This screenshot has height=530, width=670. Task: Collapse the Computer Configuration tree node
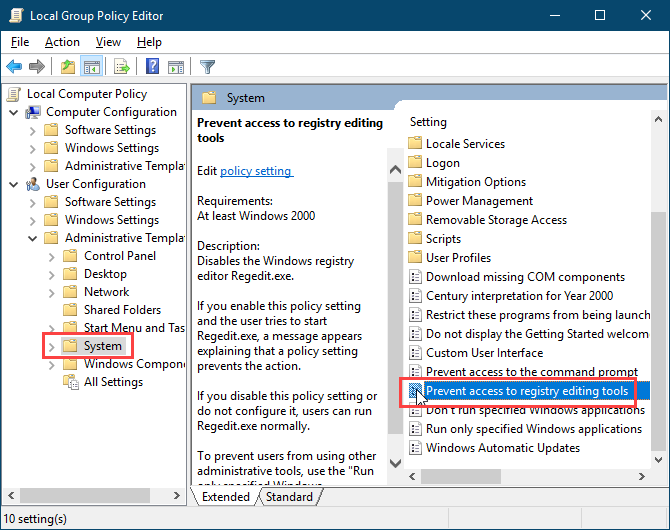pyautogui.click(x=14, y=112)
